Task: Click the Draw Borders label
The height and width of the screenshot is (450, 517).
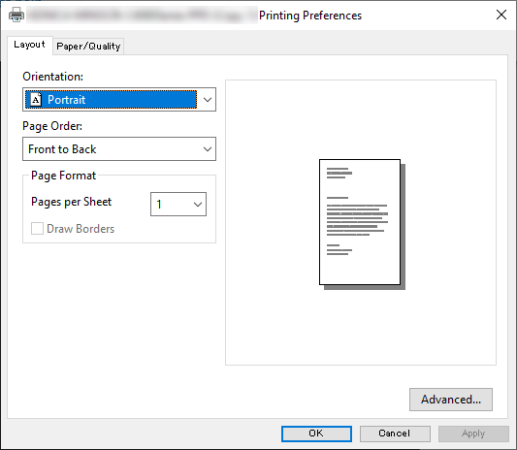Action: point(80,229)
